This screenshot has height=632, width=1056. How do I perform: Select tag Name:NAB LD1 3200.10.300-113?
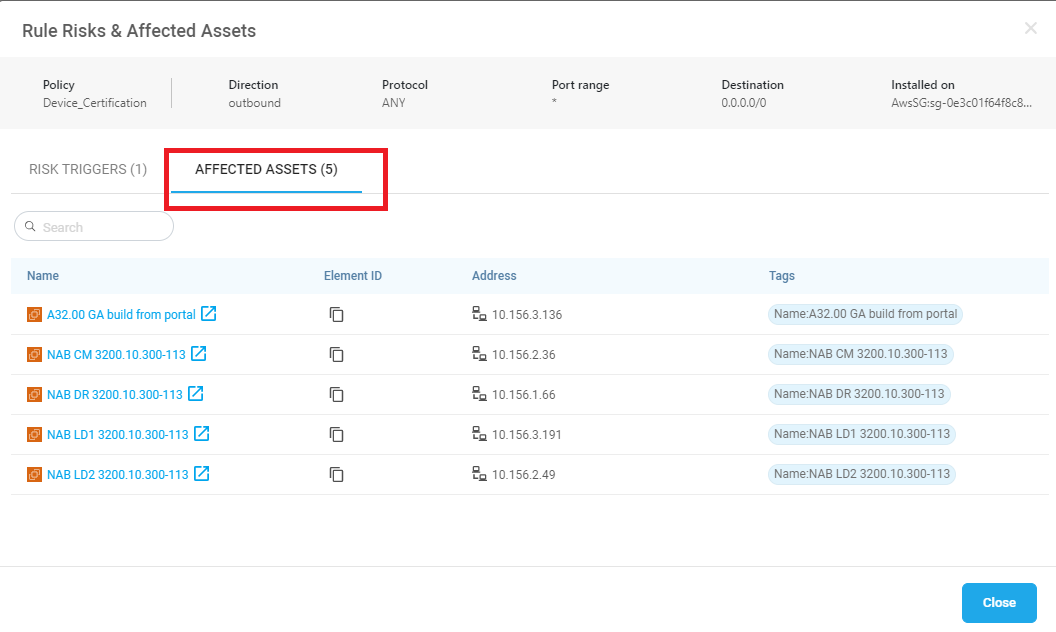pyautogui.click(x=861, y=434)
